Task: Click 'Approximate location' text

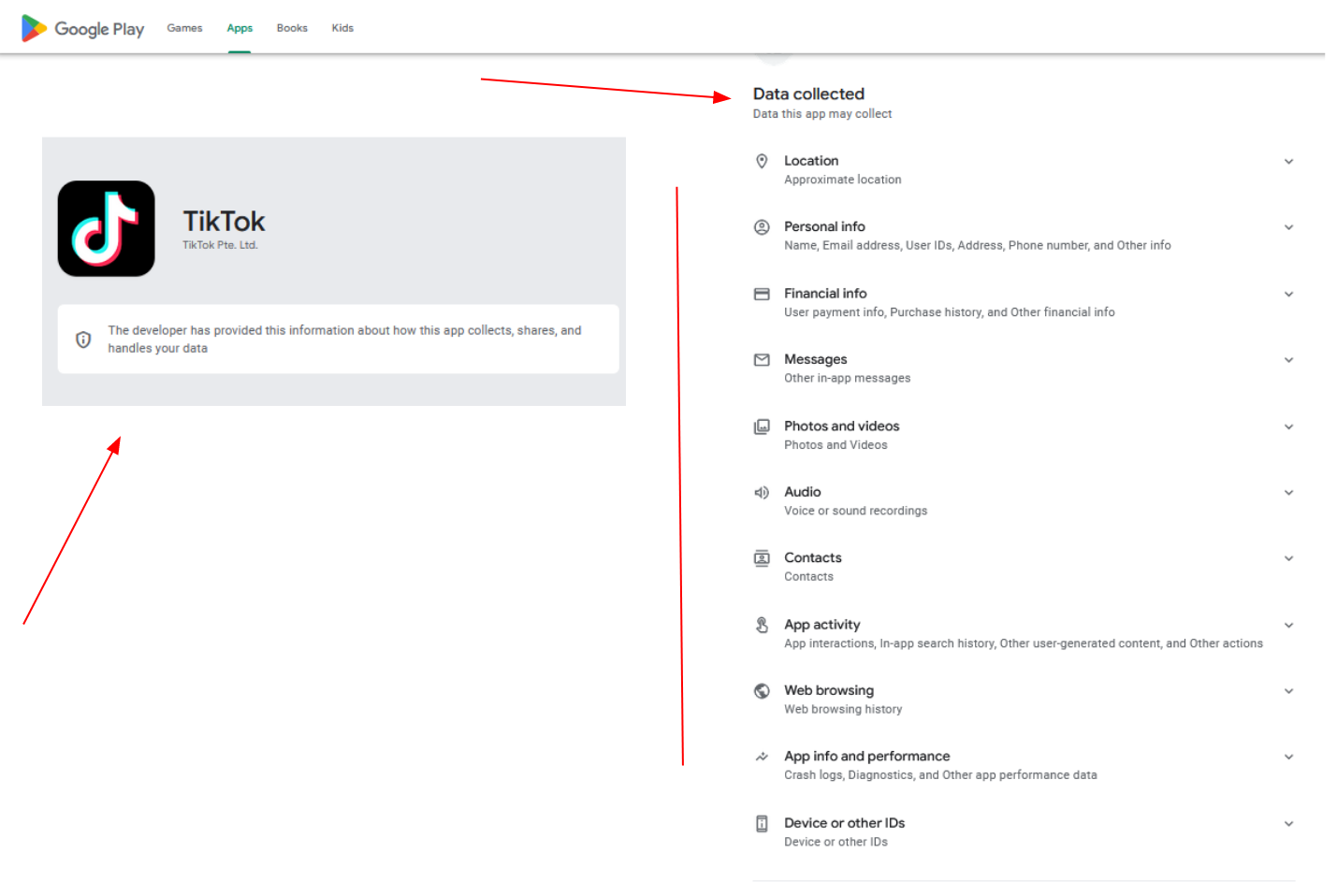Action: point(843,180)
